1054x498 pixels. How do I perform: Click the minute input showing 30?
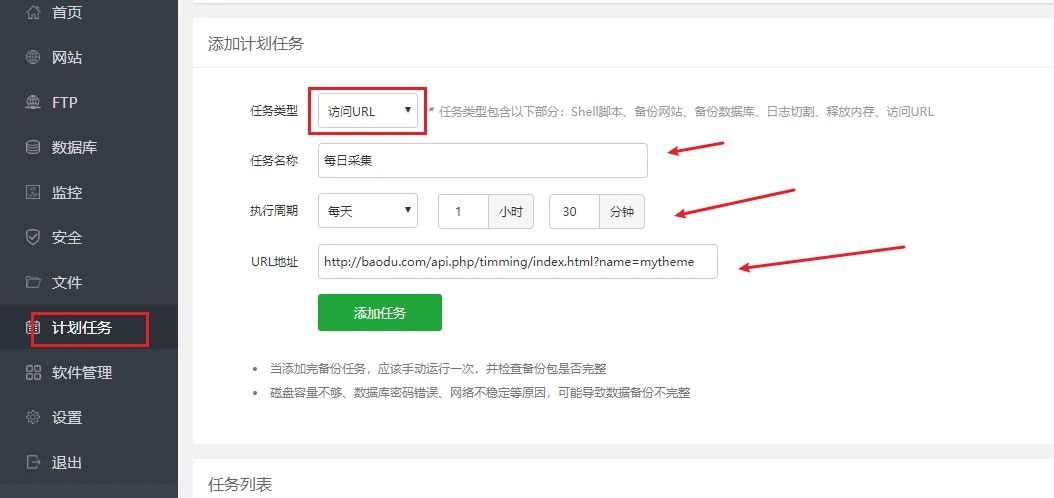(574, 211)
